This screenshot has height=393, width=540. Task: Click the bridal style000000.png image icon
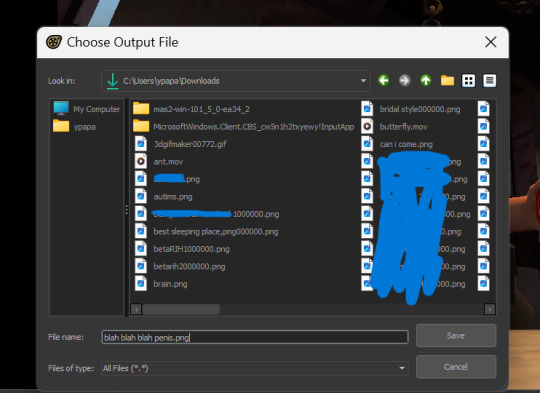pos(367,109)
